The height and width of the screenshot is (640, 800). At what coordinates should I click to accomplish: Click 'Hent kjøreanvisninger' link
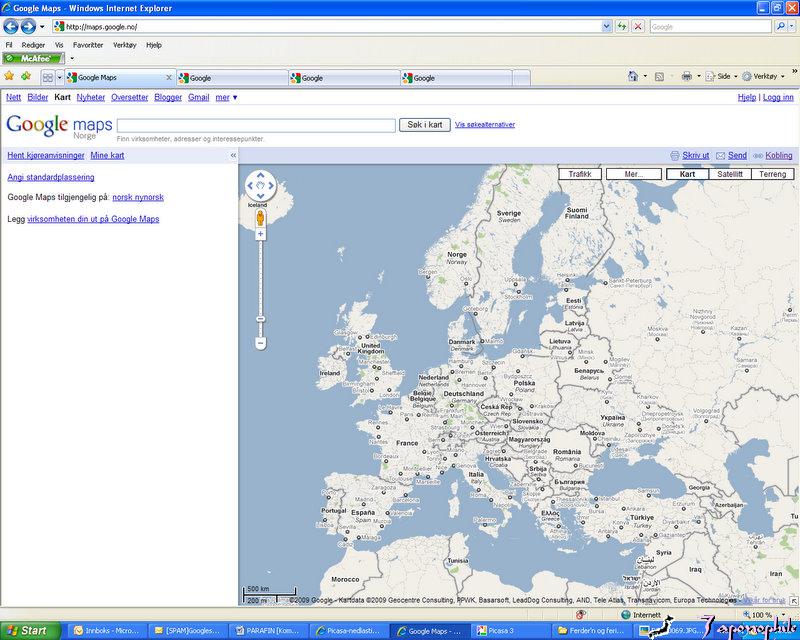[x=46, y=155]
